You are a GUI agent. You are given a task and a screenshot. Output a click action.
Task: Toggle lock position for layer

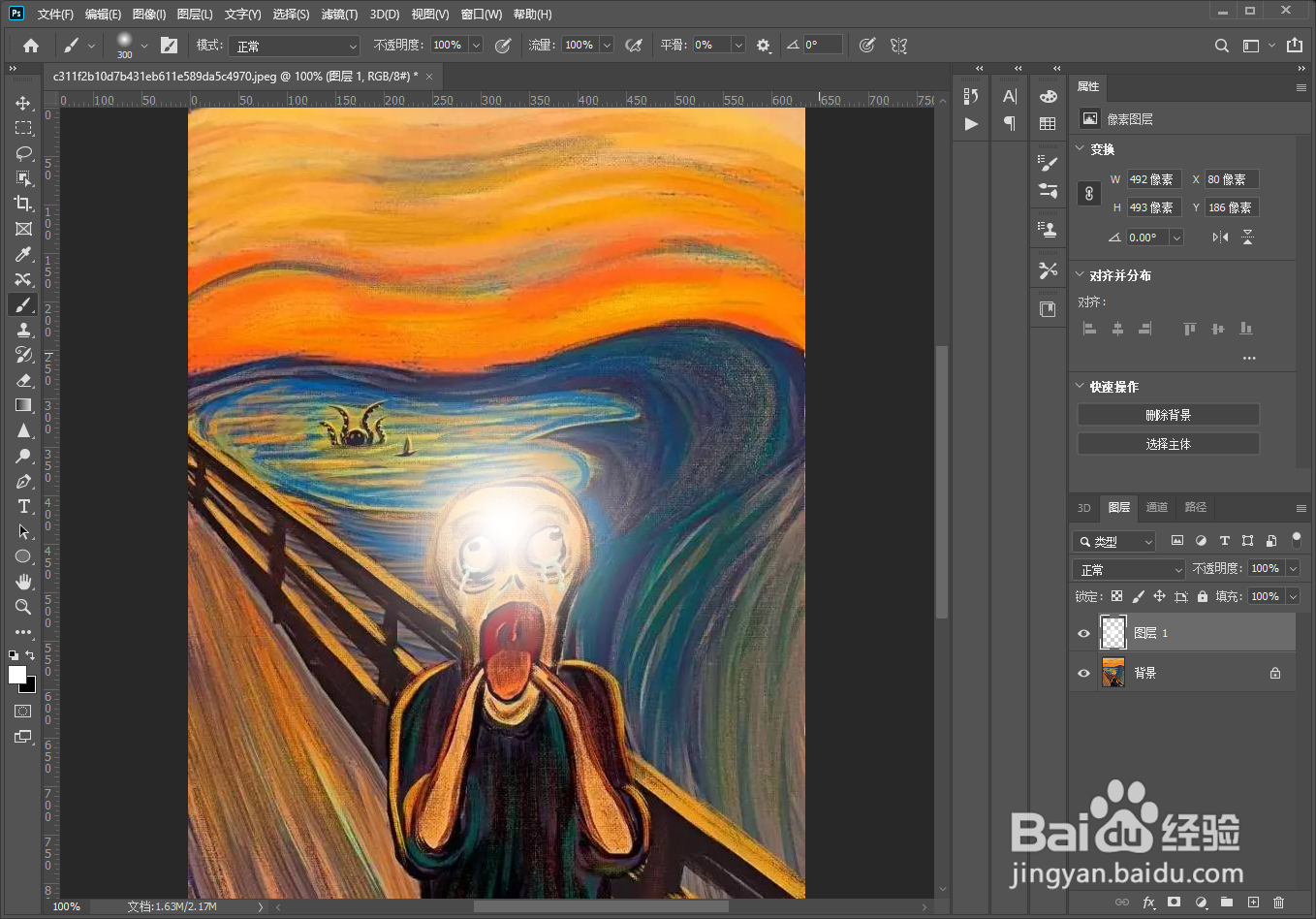pyautogui.click(x=1159, y=596)
